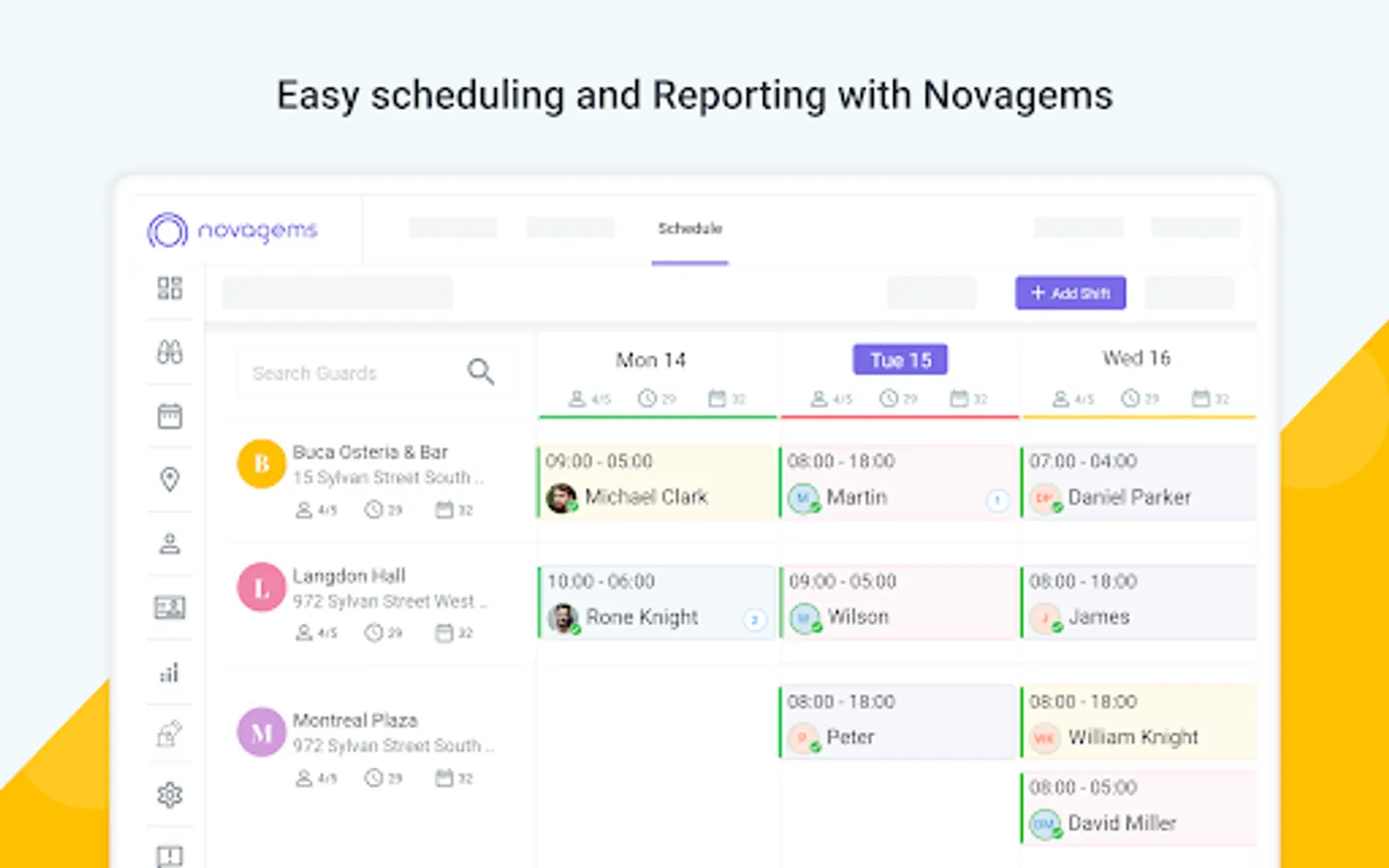1389x868 pixels.
Task: Click Langdon Hall's clock hours icon
Action: pyautogui.click(x=373, y=633)
